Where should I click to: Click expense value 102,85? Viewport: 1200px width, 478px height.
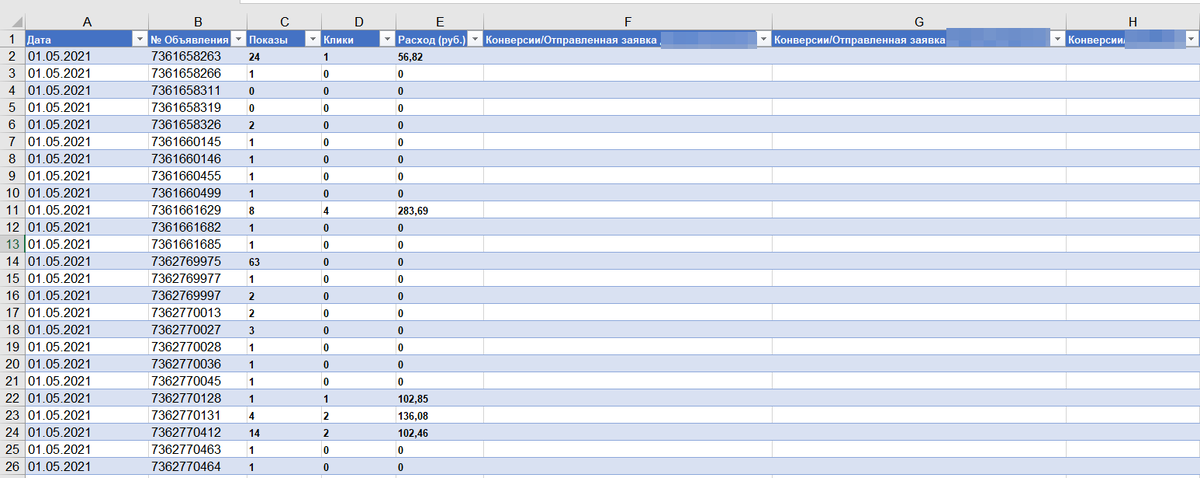pyautogui.click(x=414, y=399)
